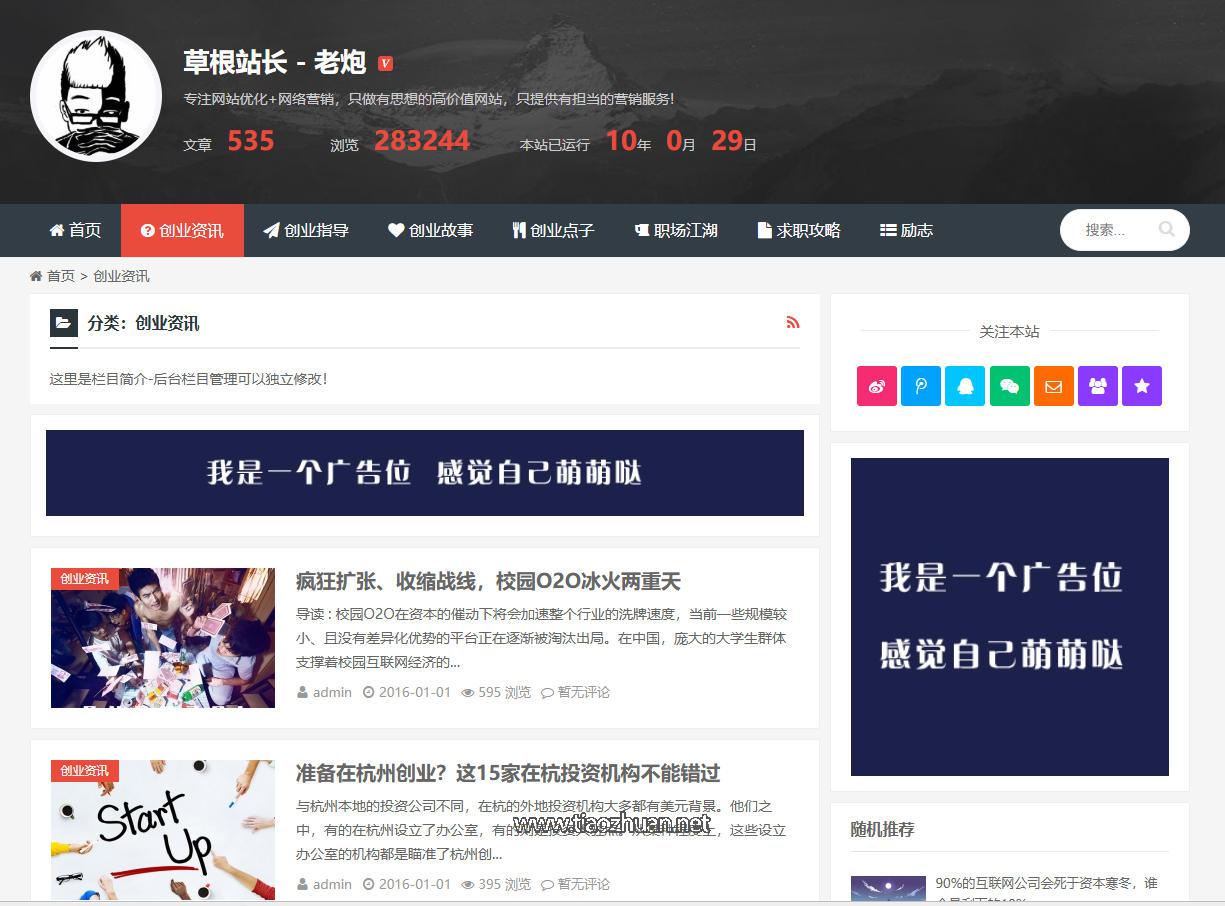Click the Start Up article thumbnail
The height and width of the screenshot is (906, 1225).
point(163,830)
